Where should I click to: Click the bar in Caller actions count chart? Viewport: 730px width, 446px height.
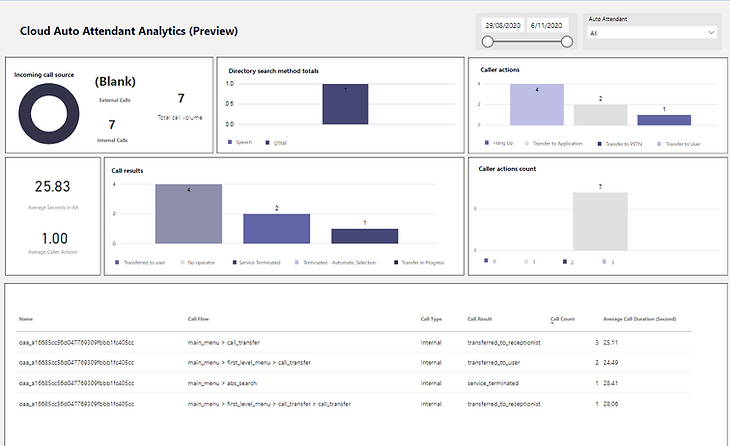click(599, 220)
